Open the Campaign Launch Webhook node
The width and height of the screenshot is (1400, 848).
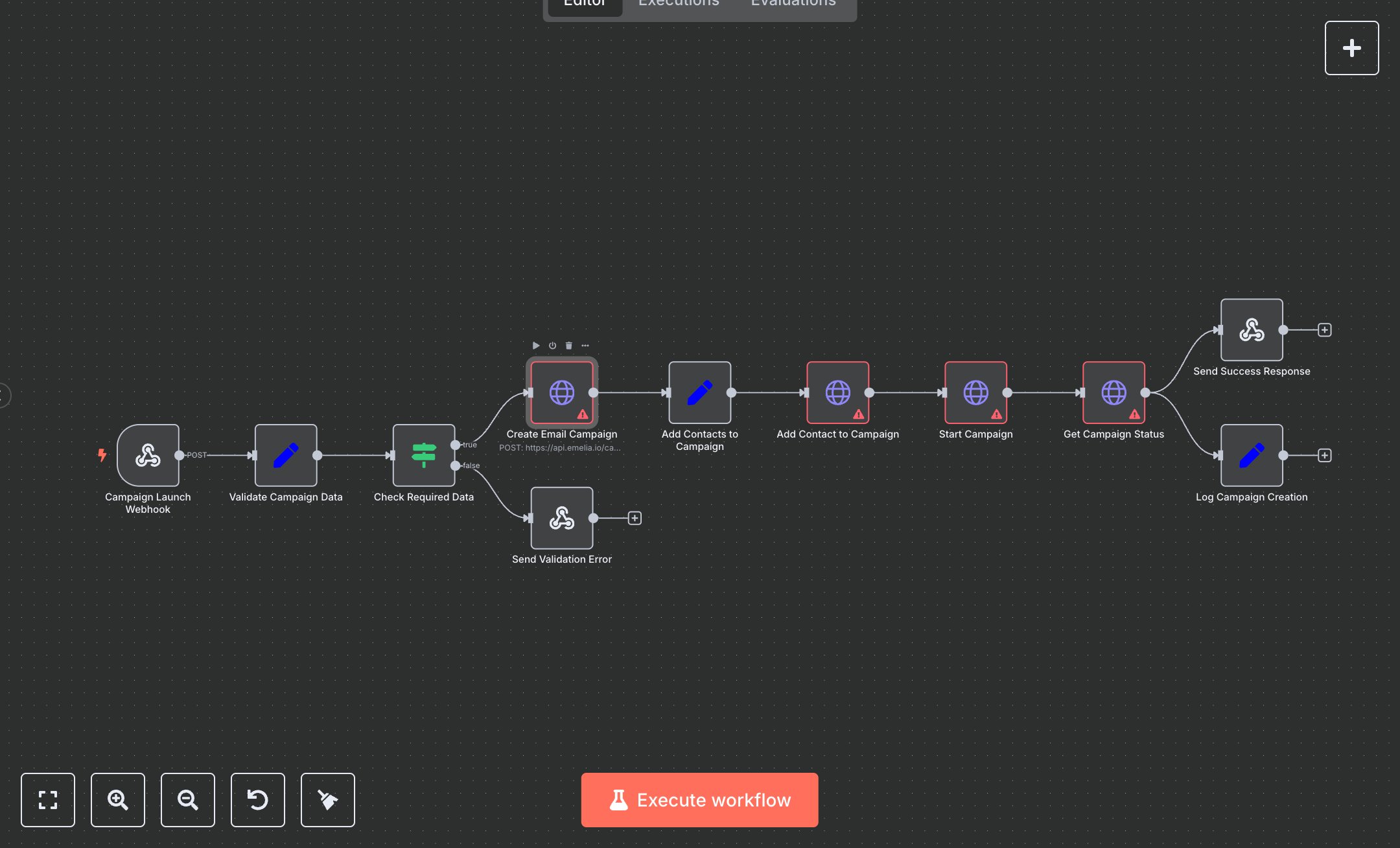pos(148,455)
